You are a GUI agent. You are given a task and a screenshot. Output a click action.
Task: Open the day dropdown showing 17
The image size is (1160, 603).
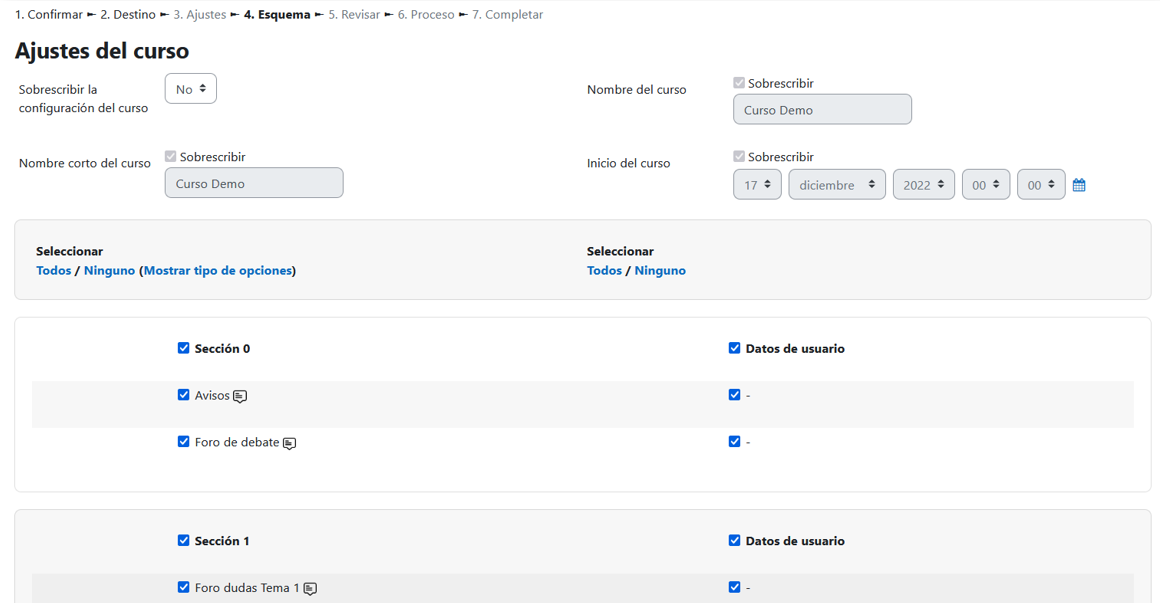(x=757, y=185)
